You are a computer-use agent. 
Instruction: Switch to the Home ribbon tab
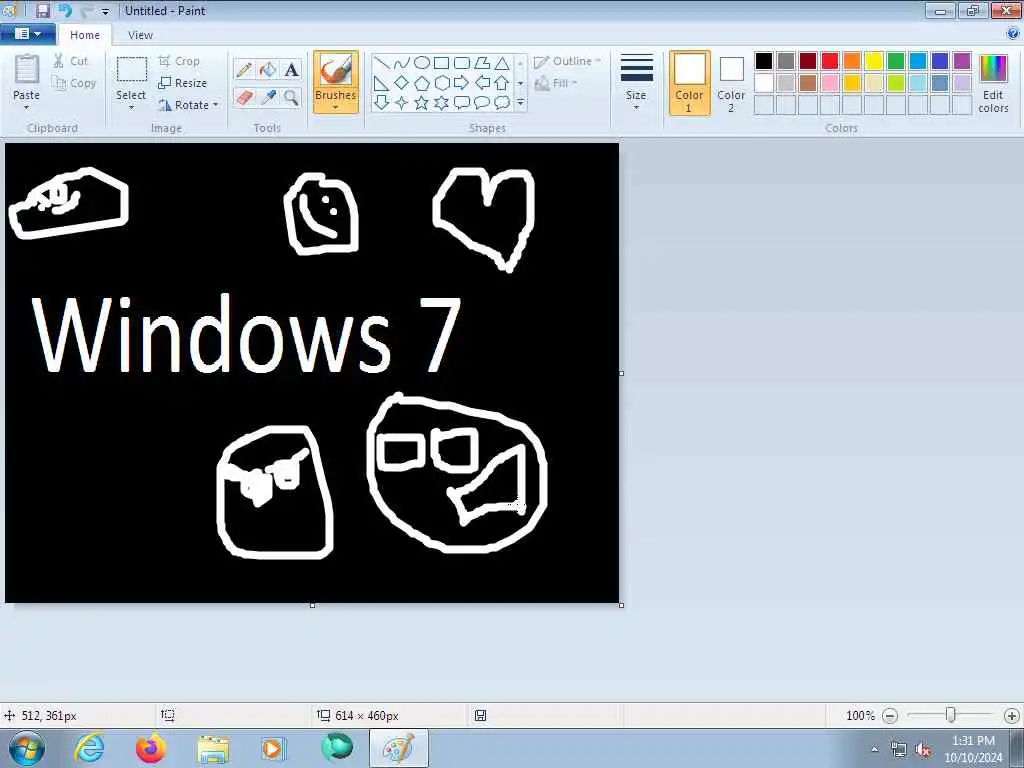coord(85,35)
